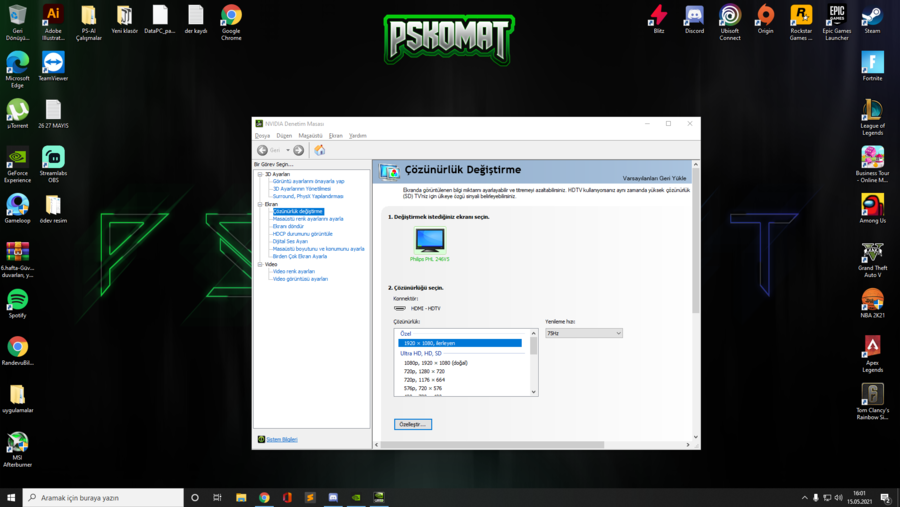
Task: Open Masaüstü renk ayarlarını ayarla
Action: tap(308, 219)
